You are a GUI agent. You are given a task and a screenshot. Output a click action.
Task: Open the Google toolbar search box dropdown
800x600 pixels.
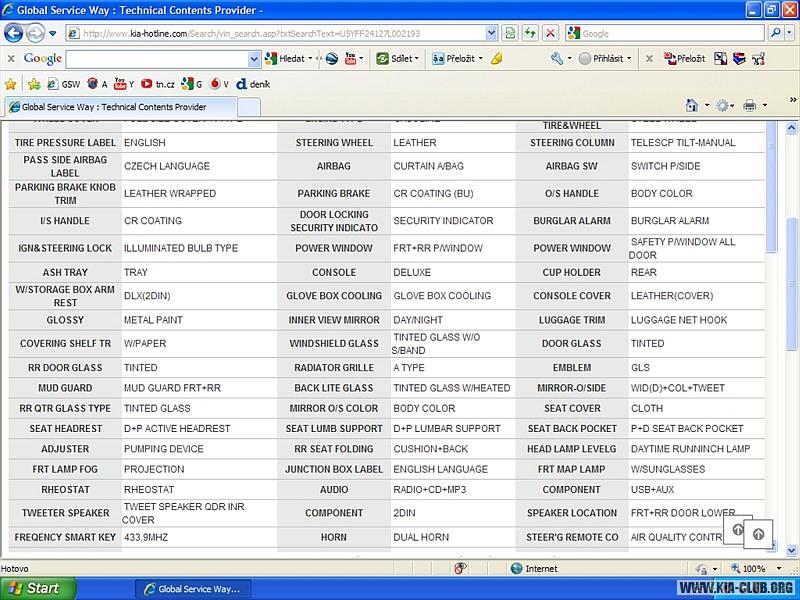(254, 59)
